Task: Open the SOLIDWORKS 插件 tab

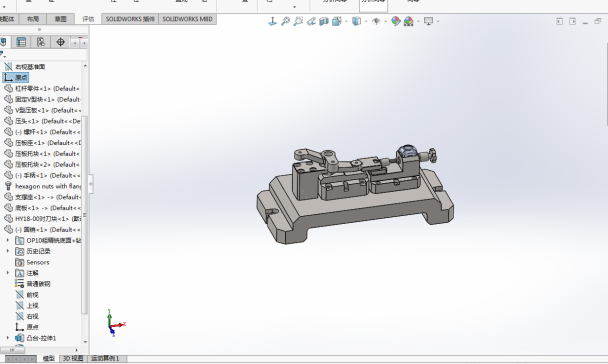Action: tap(130, 19)
